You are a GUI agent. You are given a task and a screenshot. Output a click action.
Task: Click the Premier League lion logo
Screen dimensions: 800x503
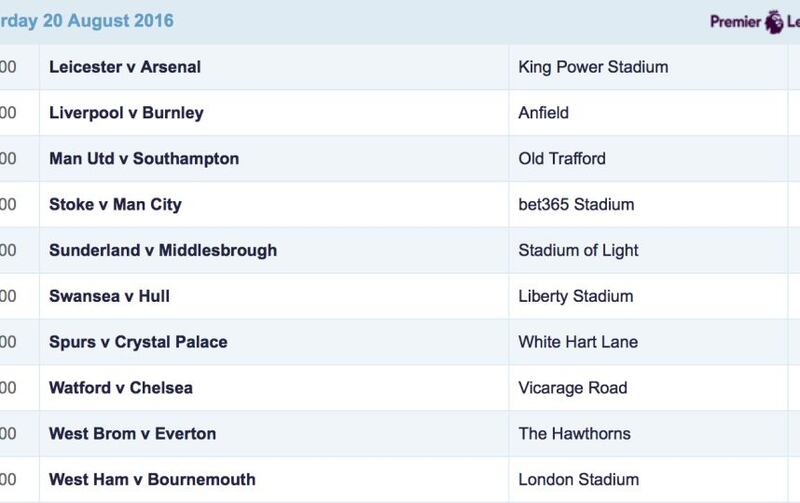click(x=773, y=22)
